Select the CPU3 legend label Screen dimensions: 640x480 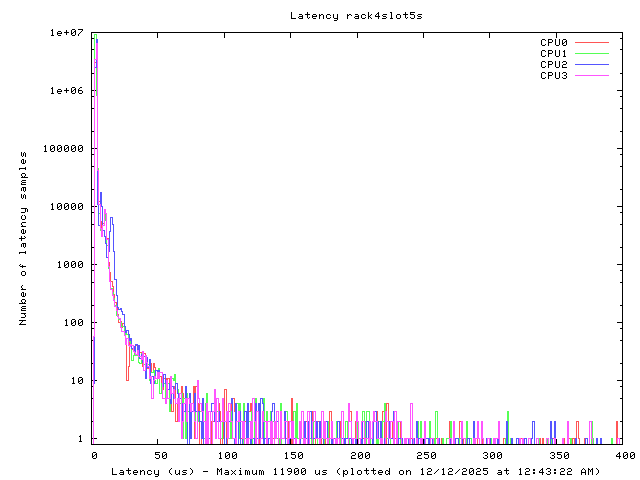(x=553, y=76)
